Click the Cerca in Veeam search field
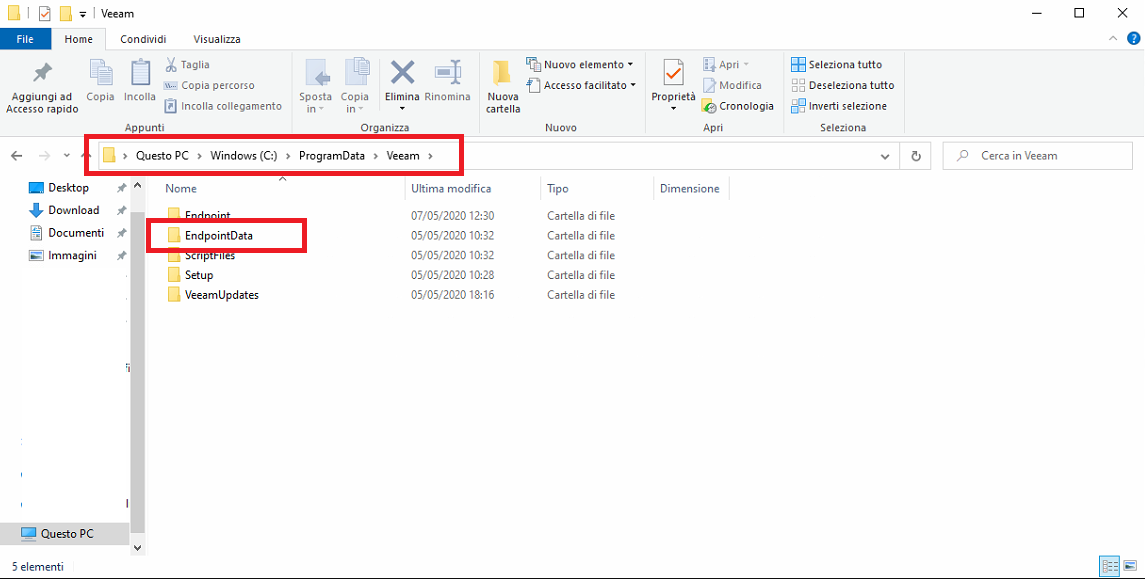Viewport: 1145px width, 579px height. coord(1038,156)
